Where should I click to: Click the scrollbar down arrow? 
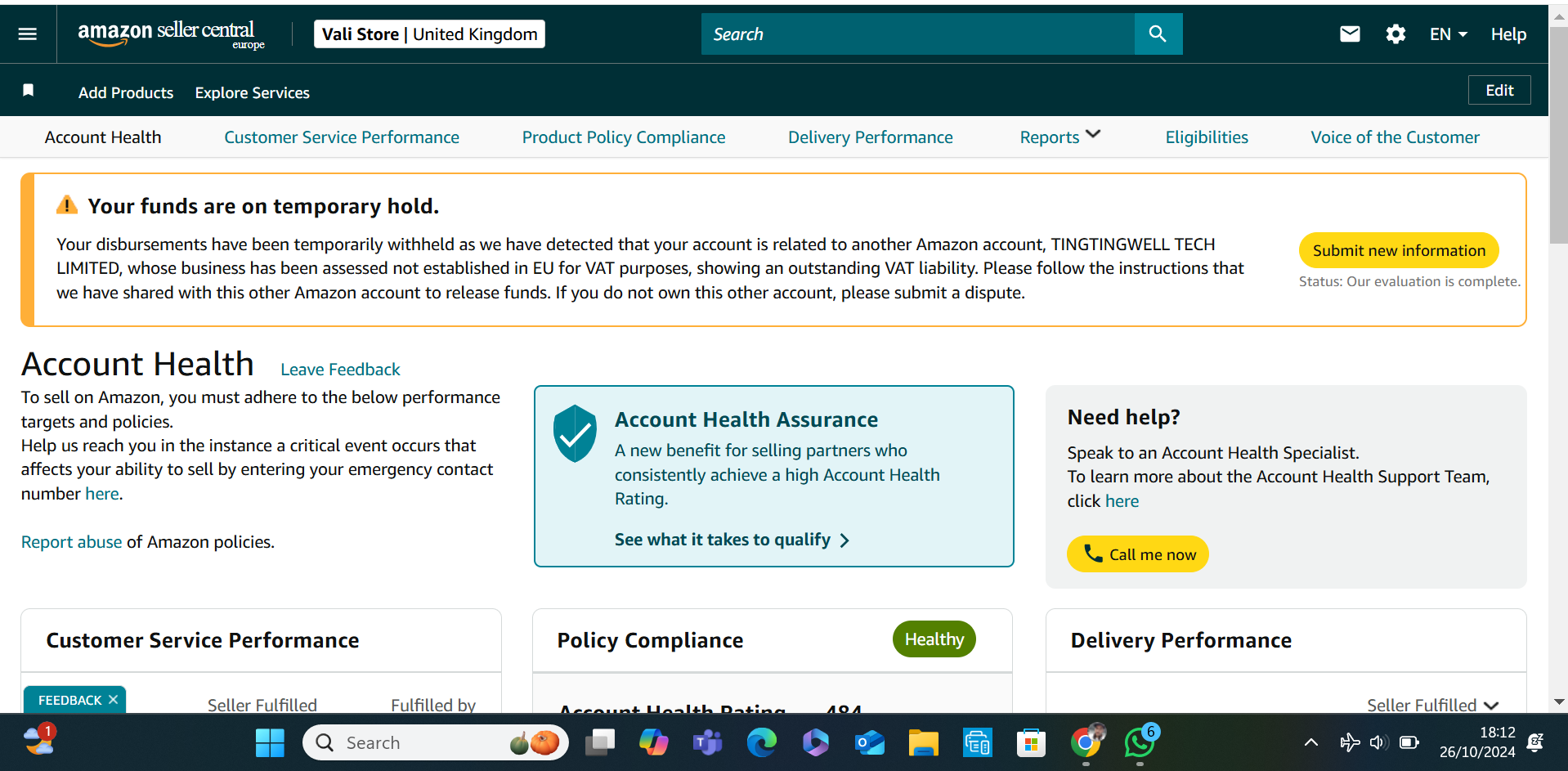click(x=1558, y=702)
